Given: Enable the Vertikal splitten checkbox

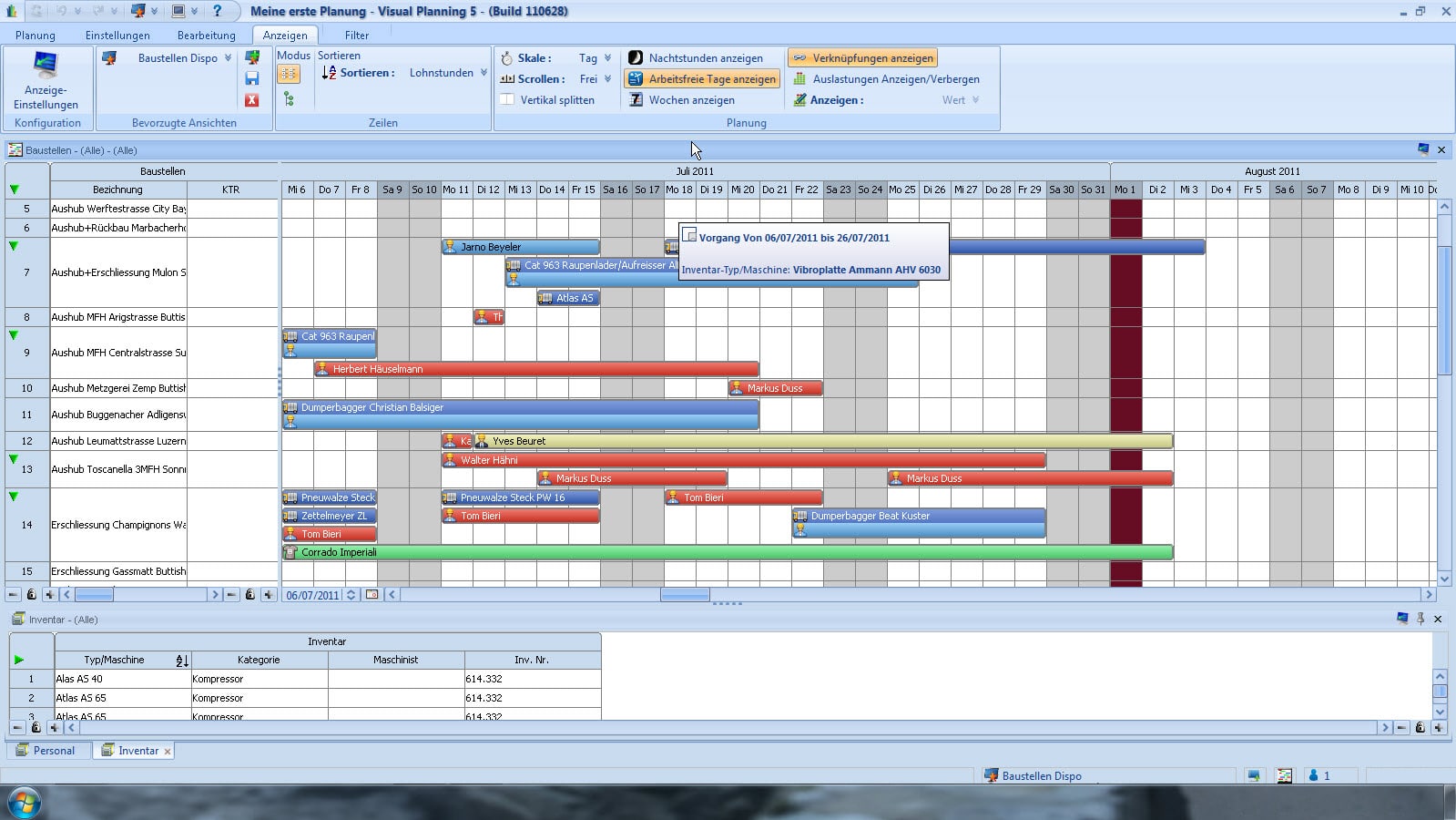Looking at the screenshot, I should (507, 100).
